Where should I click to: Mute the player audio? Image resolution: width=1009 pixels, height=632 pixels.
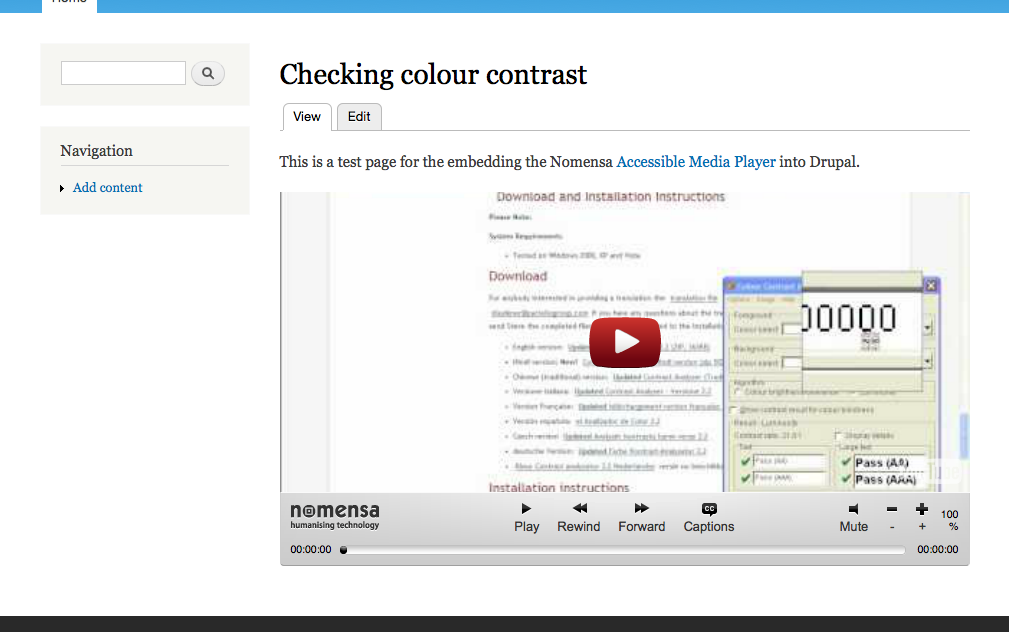pyautogui.click(x=854, y=517)
